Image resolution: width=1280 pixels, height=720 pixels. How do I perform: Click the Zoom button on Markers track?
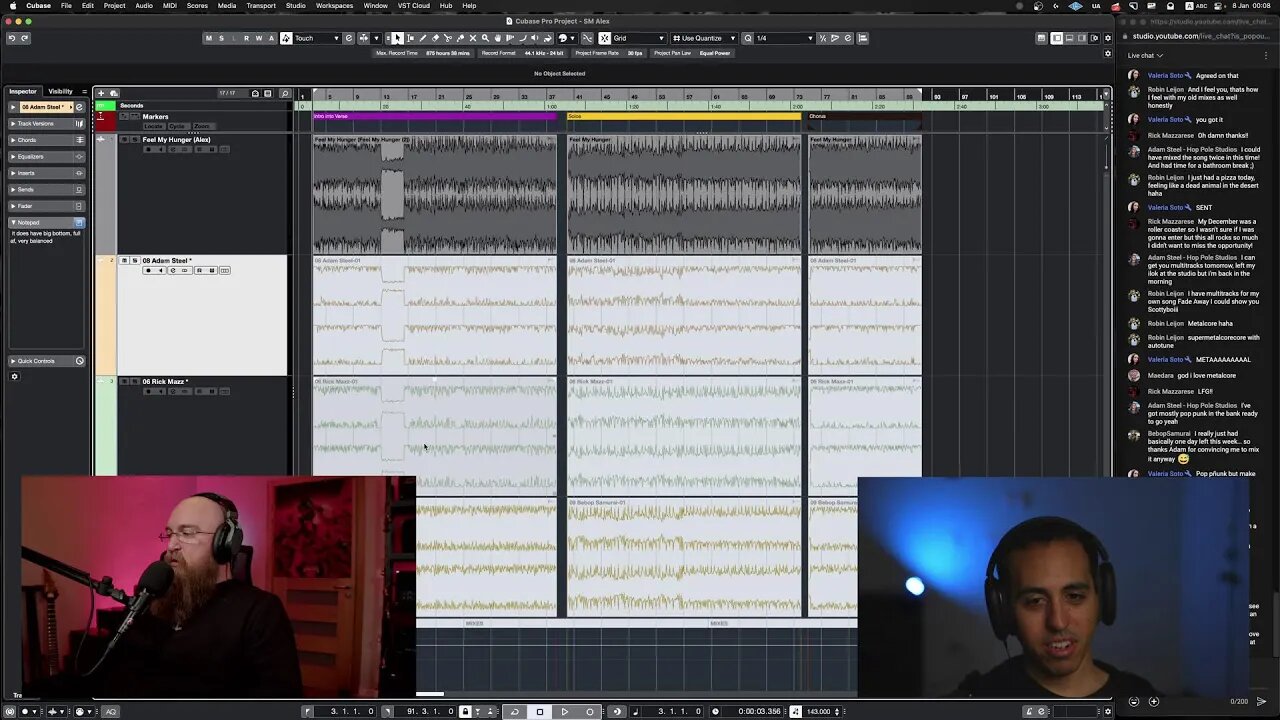click(x=204, y=126)
